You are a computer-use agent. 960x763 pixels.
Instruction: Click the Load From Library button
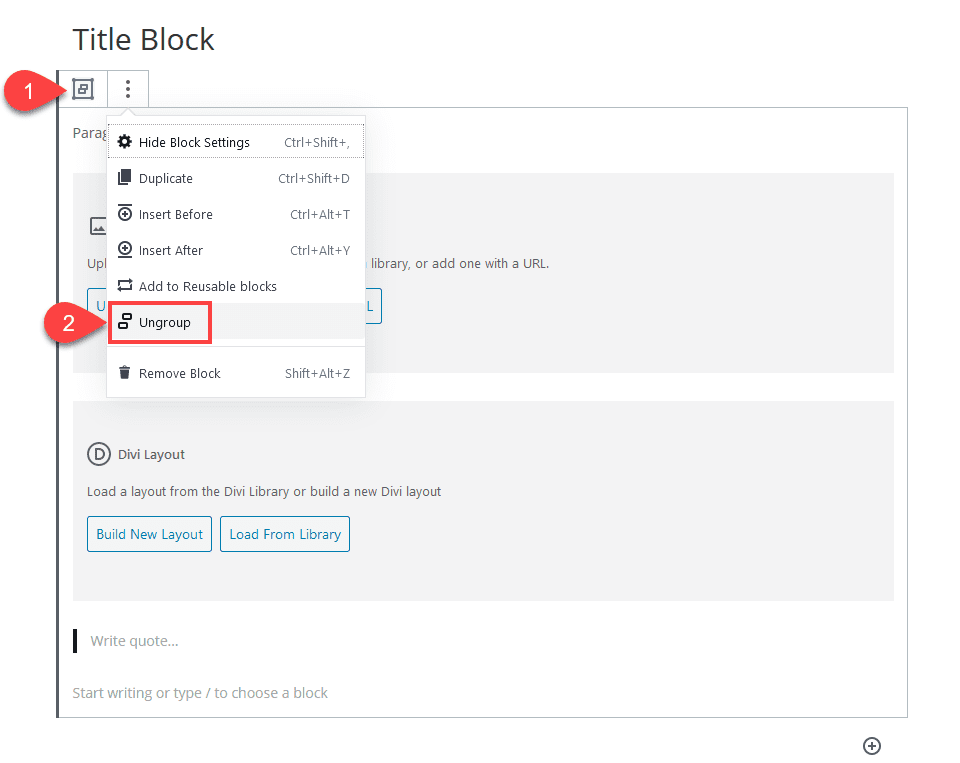pos(284,534)
